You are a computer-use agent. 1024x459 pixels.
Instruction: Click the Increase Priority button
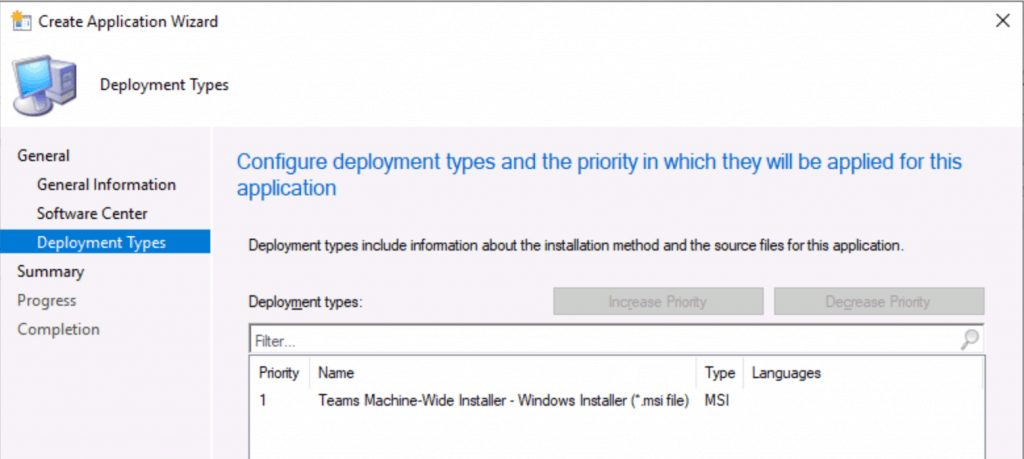pyautogui.click(x=658, y=302)
